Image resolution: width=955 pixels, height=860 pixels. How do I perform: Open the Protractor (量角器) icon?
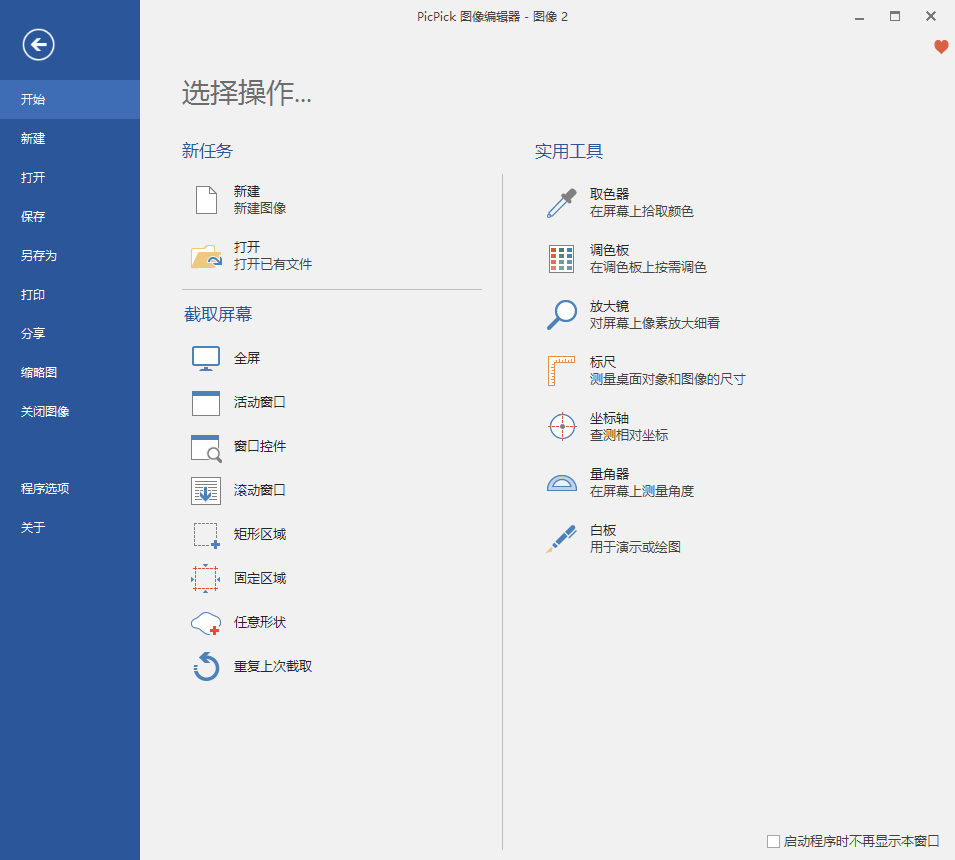562,483
